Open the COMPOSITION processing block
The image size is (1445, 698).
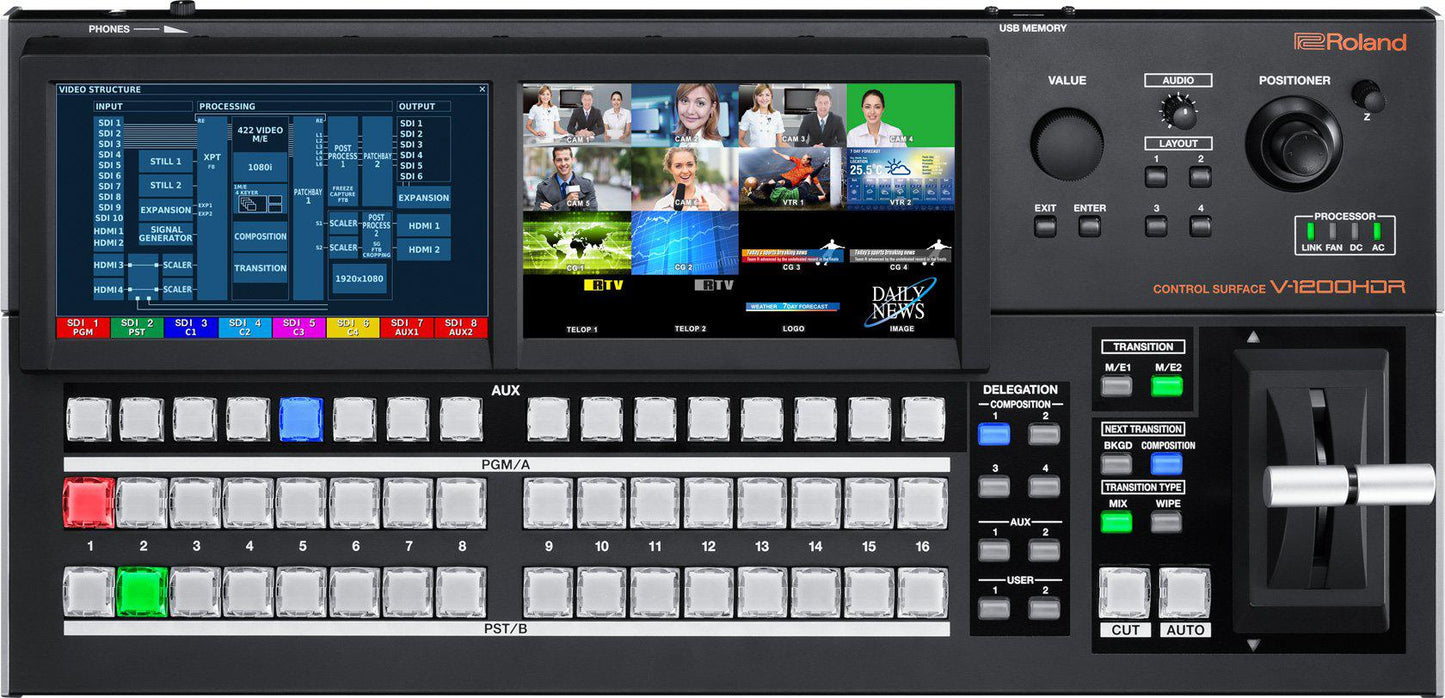point(260,236)
